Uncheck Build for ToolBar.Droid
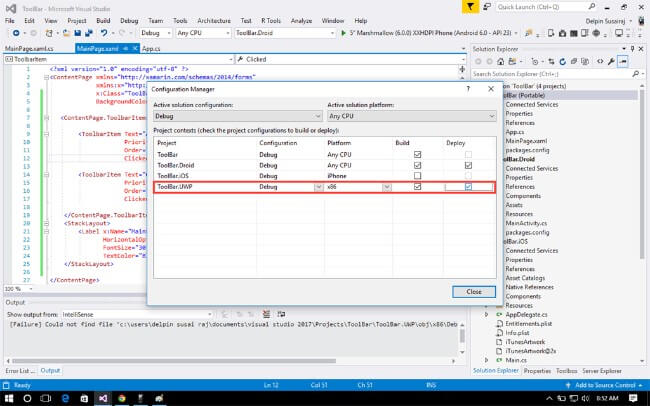This screenshot has width=650, height=406. pos(417,165)
